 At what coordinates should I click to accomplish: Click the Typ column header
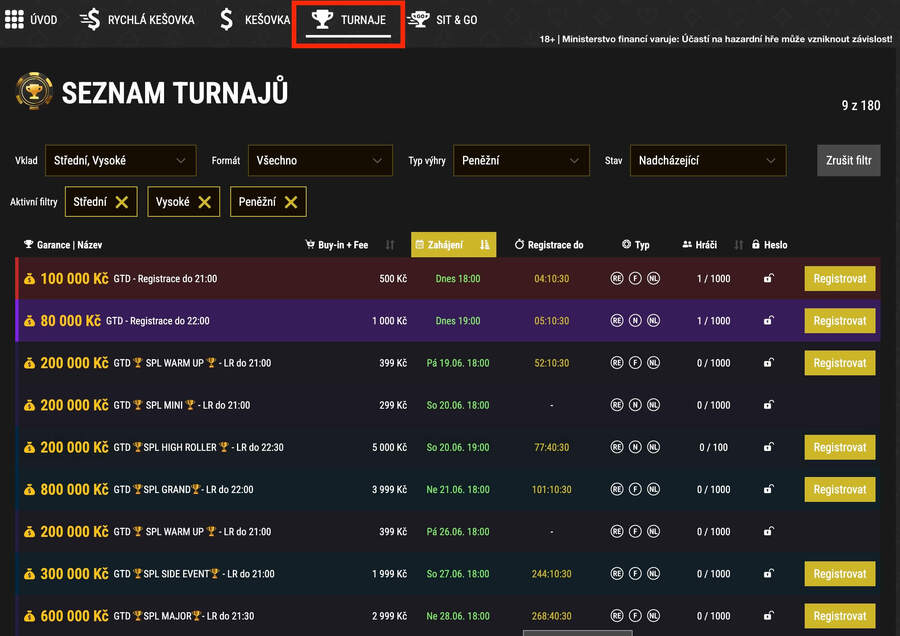[x=635, y=245]
